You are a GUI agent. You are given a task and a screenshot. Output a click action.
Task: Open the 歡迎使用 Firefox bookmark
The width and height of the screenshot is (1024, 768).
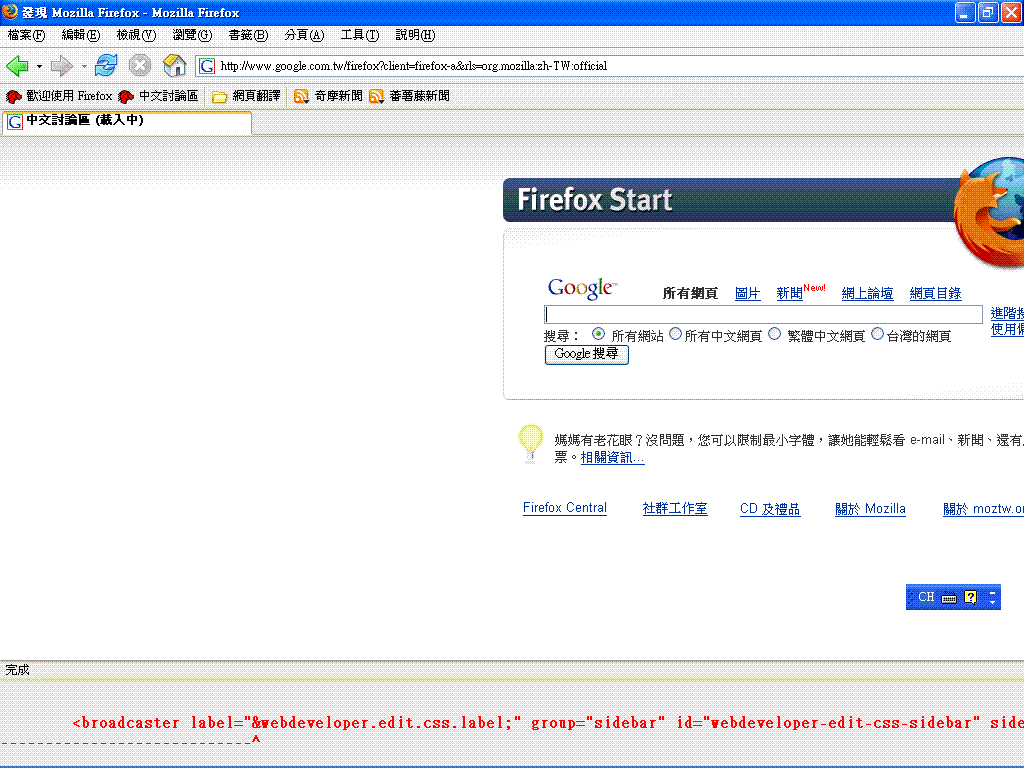[59, 96]
